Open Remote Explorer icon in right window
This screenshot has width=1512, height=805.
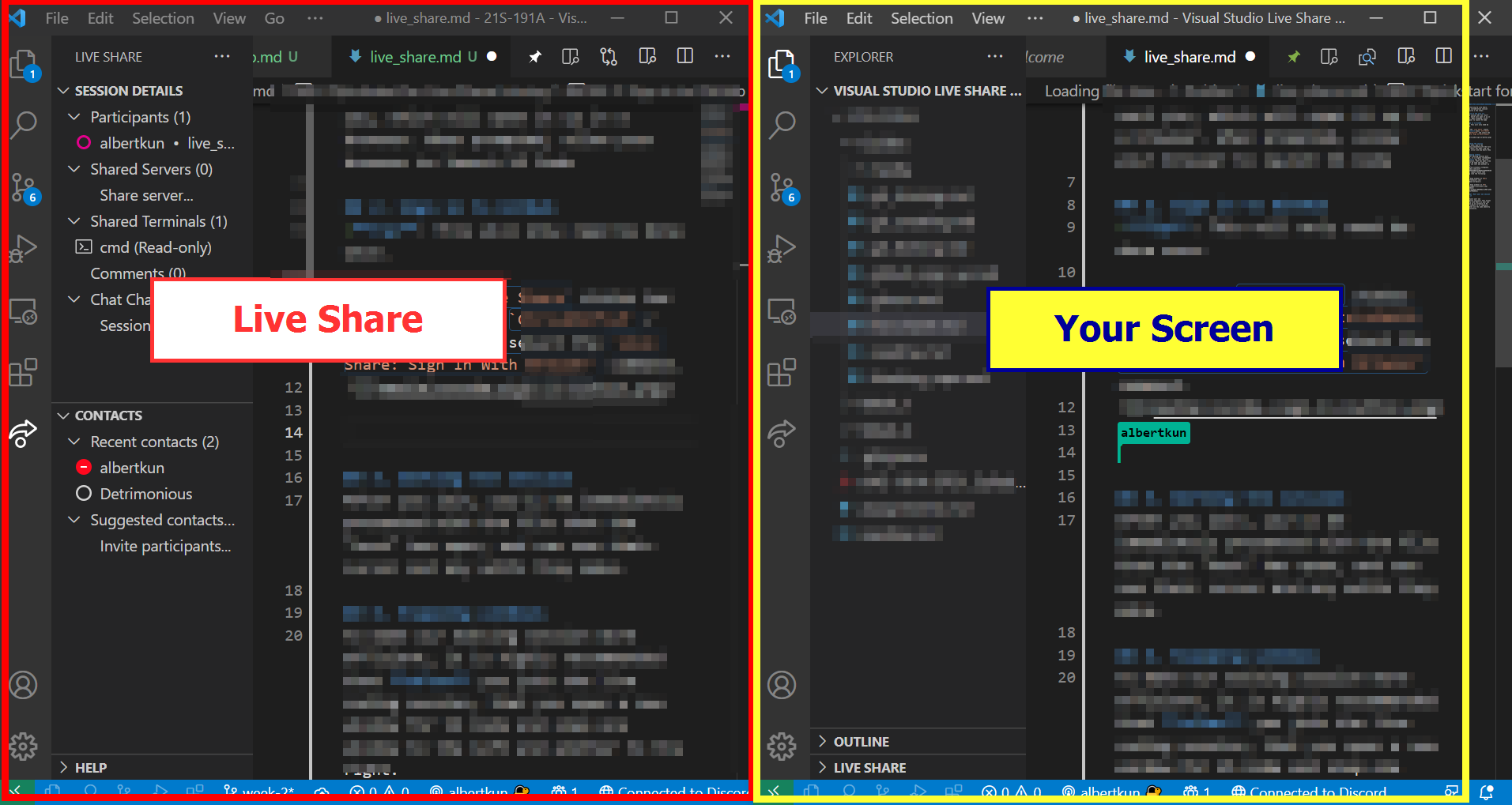point(782,311)
